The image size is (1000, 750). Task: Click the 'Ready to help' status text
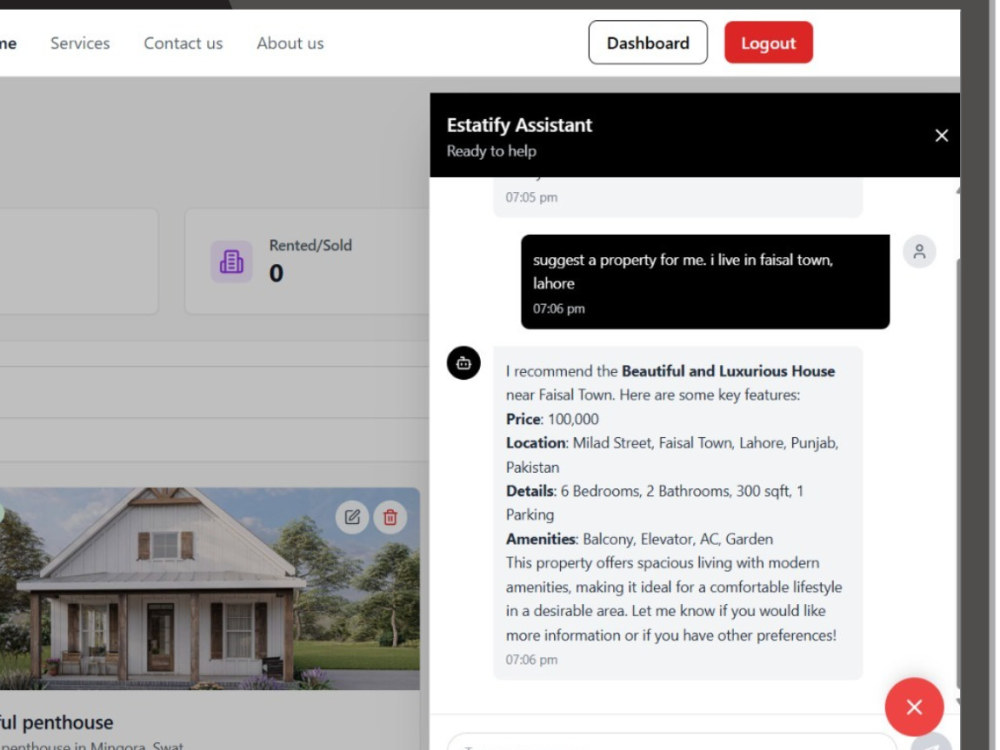click(491, 151)
